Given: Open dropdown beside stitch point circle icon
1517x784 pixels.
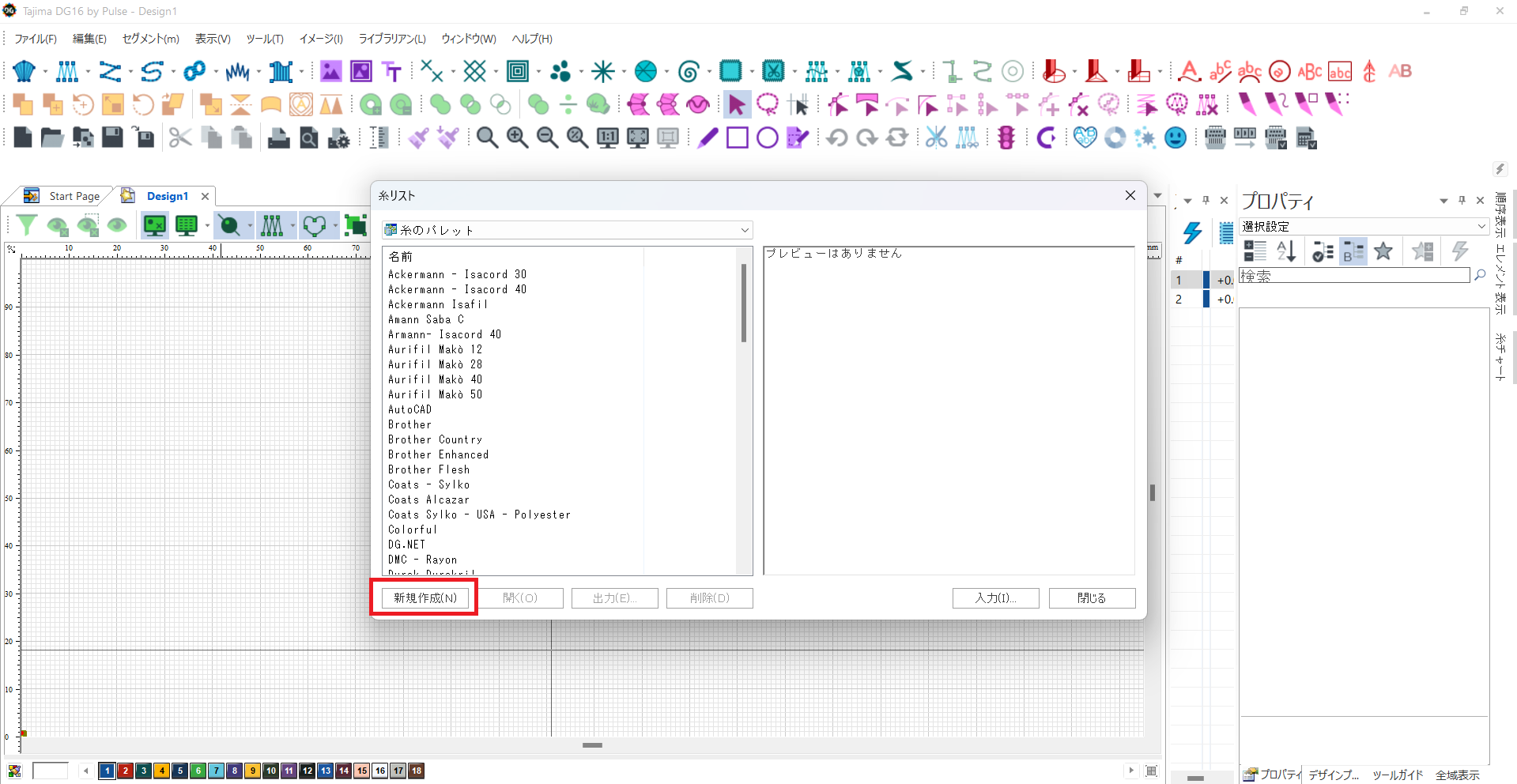Looking at the screenshot, I should pyautogui.click(x=250, y=227).
